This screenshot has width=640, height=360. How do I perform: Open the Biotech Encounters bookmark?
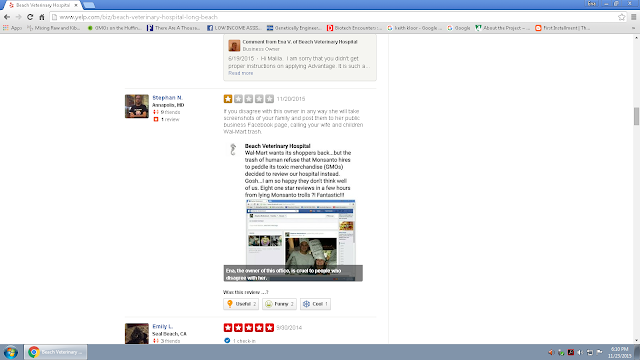click(x=354, y=28)
